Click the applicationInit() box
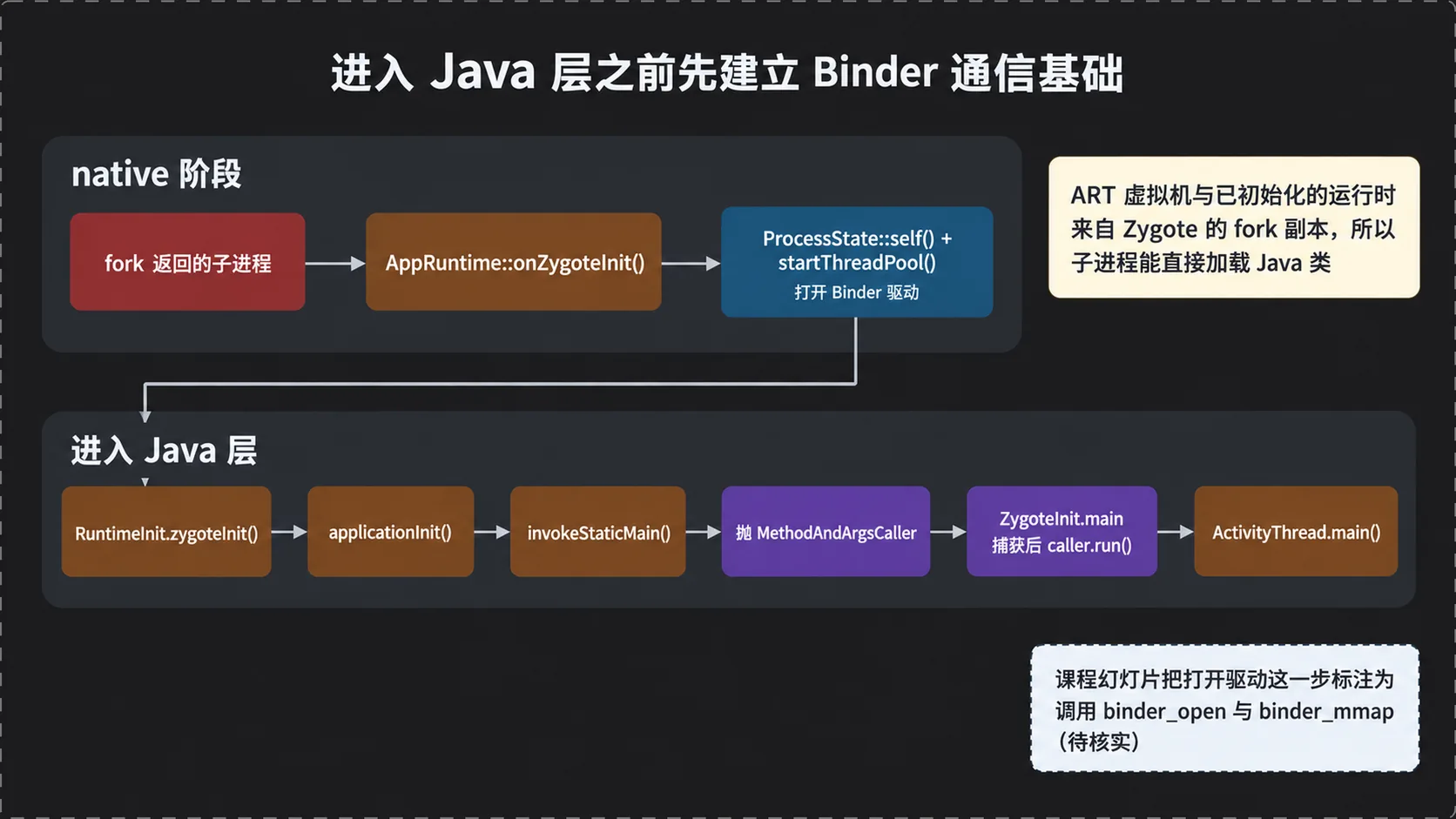The width and height of the screenshot is (1456, 819). 390,532
